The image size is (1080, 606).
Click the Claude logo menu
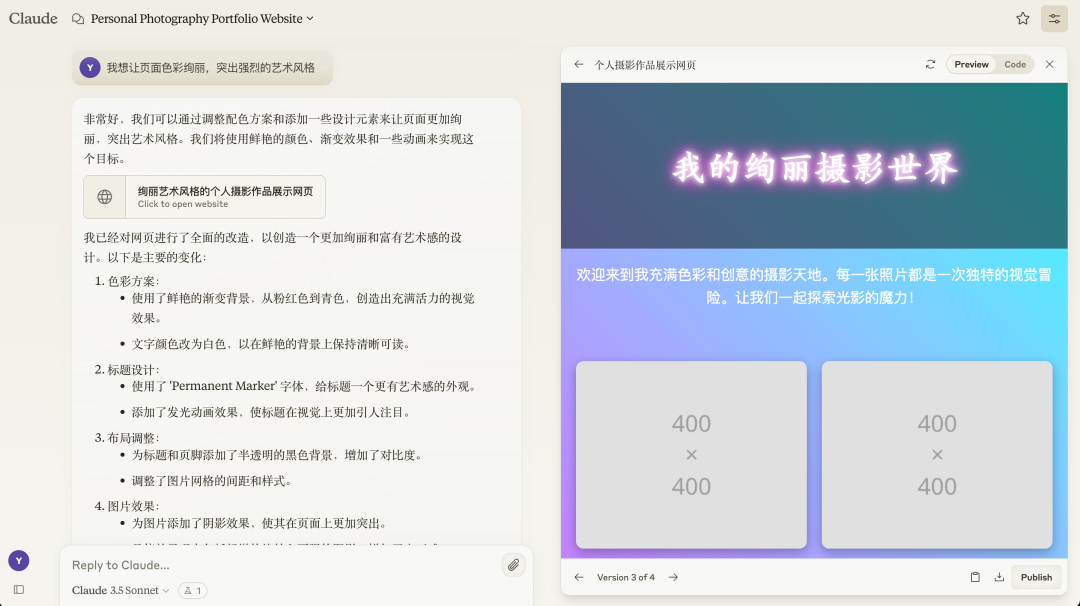click(x=33, y=18)
